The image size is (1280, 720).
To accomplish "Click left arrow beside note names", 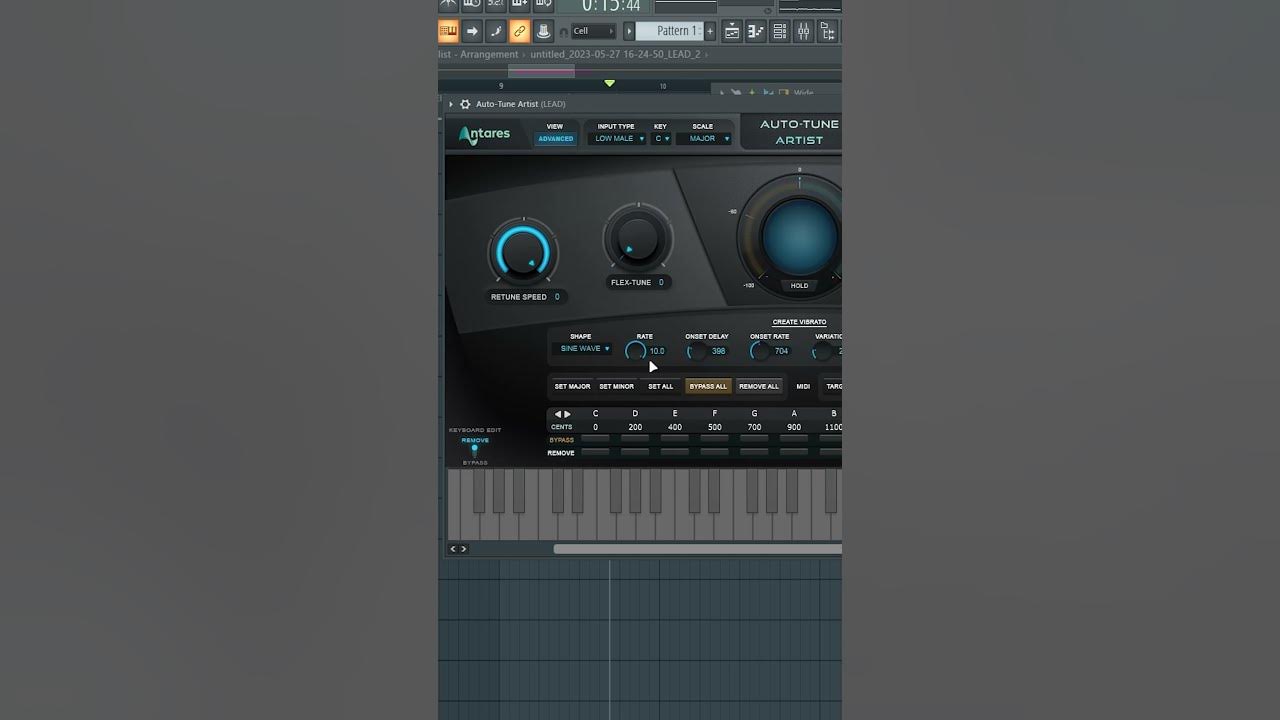I will point(558,414).
